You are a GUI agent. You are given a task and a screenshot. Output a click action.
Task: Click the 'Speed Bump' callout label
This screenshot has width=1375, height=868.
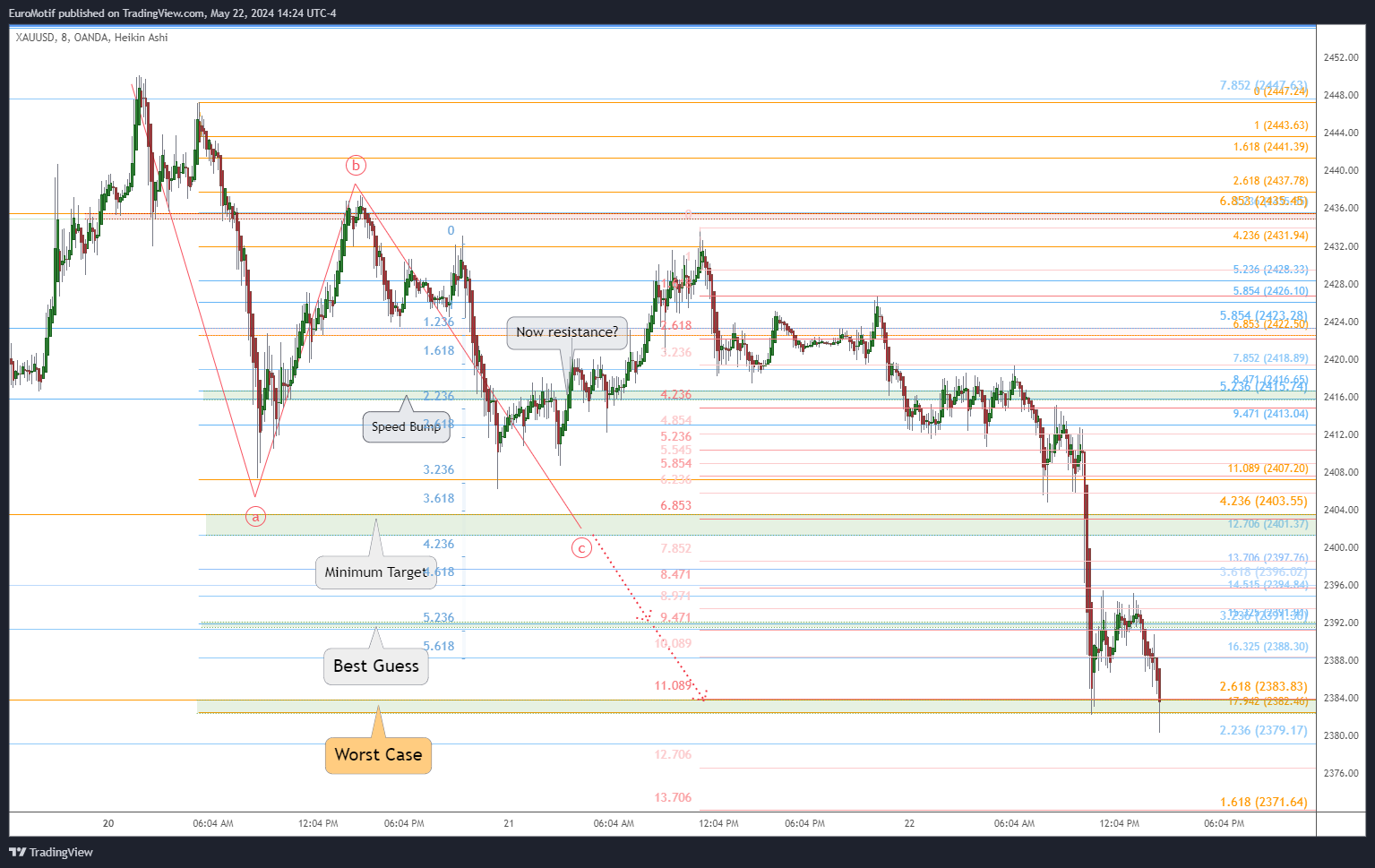[x=406, y=426]
